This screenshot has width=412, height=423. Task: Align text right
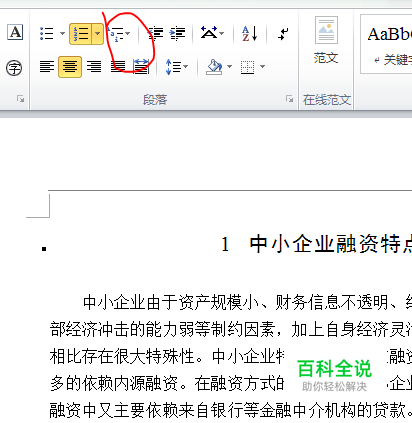coord(94,67)
